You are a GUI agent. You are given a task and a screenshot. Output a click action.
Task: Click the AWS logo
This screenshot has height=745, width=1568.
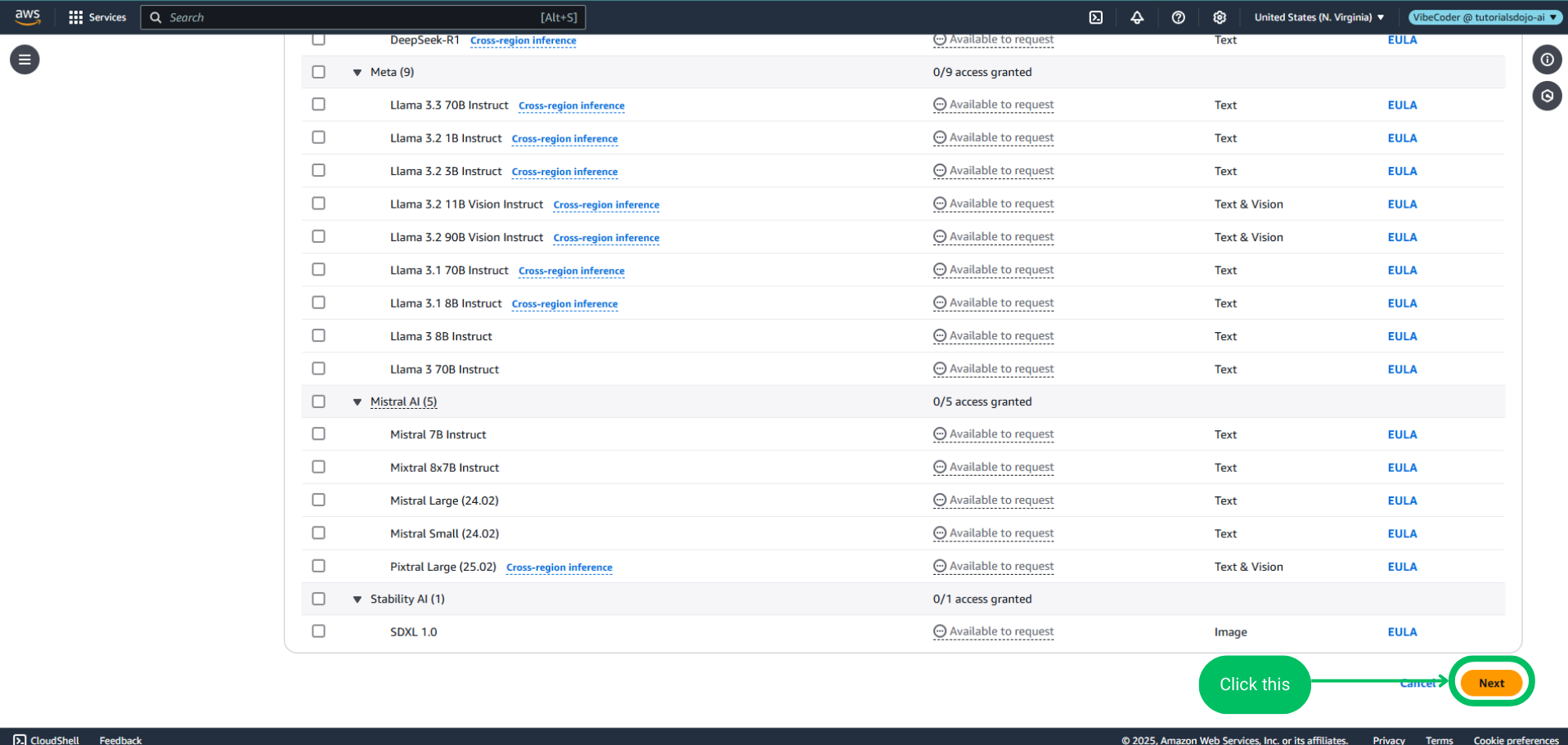[28, 17]
